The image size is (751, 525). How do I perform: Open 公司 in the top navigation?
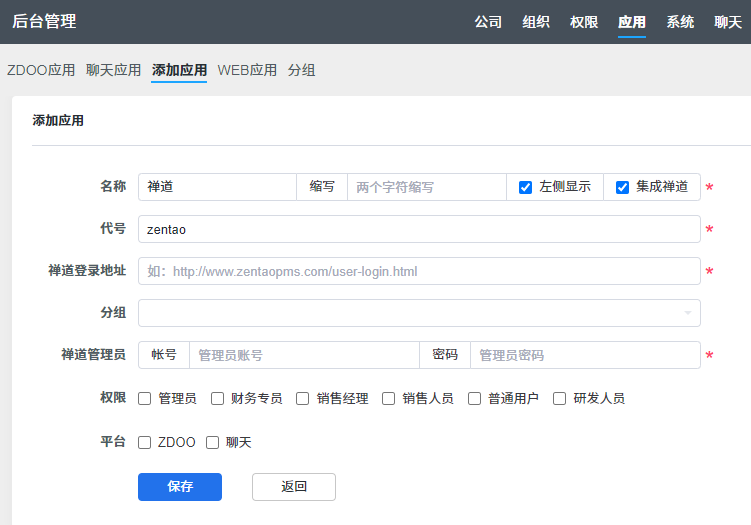click(488, 22)
